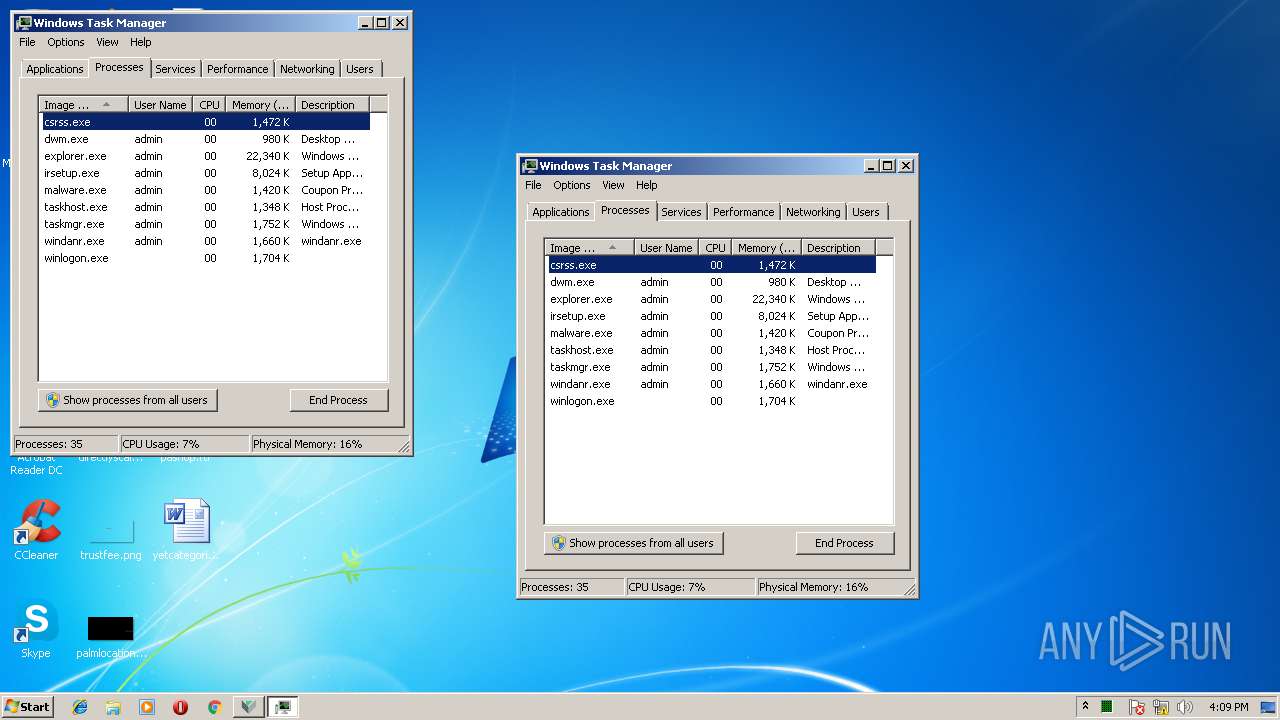Open Skype desktop shortcut
1280x720 pixels.
tap(36, 630)
